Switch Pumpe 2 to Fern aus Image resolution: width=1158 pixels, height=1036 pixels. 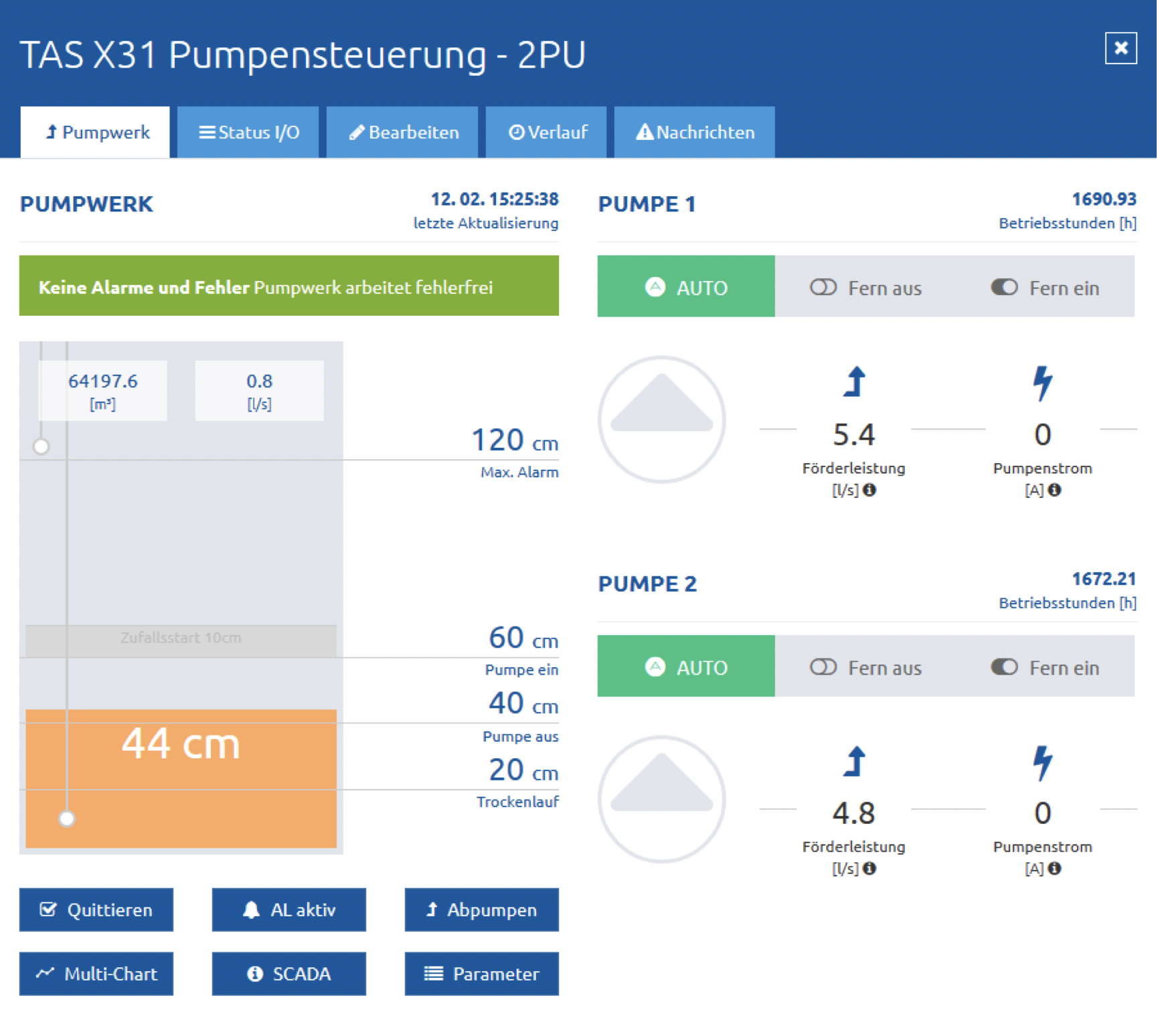[865, 667]
